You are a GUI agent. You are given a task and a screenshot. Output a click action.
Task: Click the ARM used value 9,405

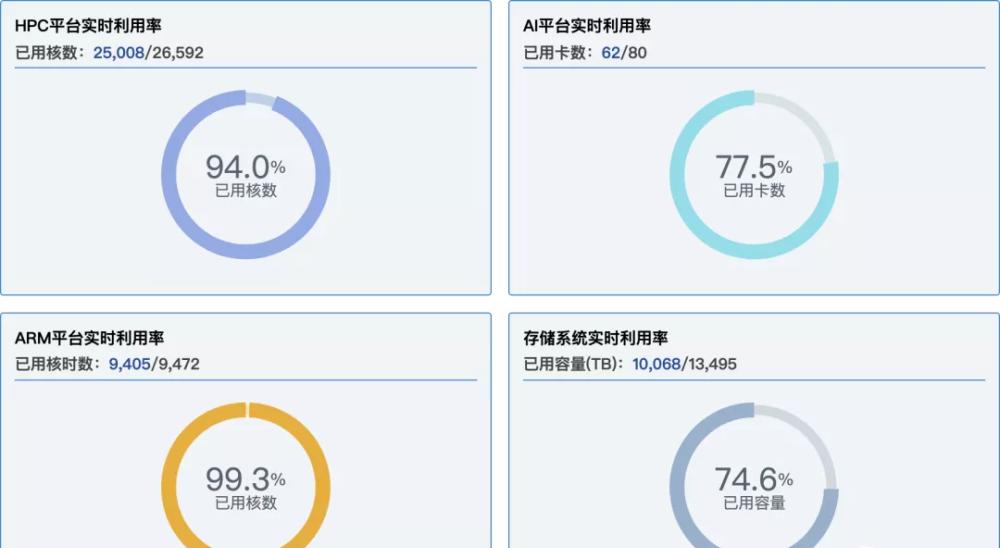click(x=129, y=364)
